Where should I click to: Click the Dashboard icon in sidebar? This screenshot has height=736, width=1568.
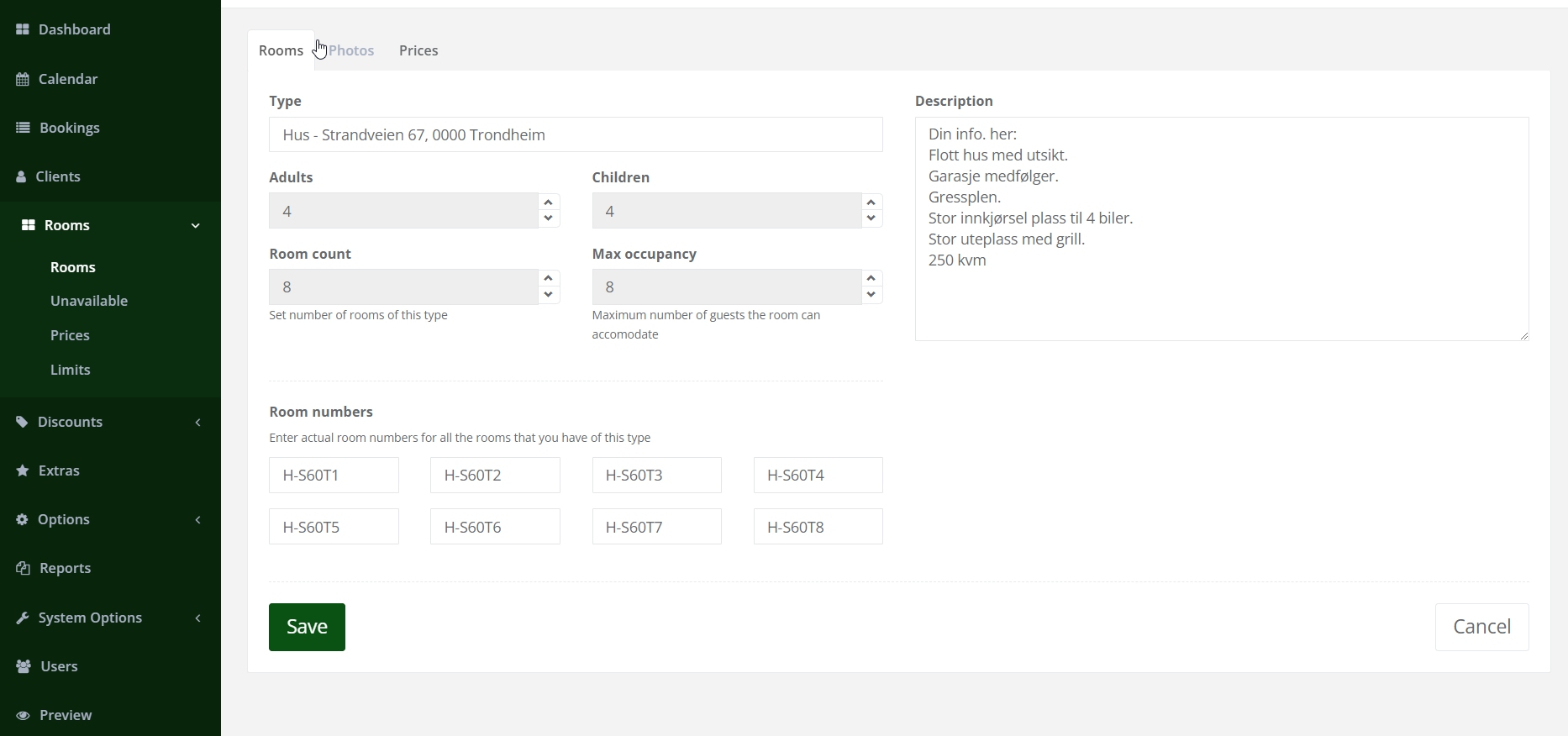click(x=23, y=29)
